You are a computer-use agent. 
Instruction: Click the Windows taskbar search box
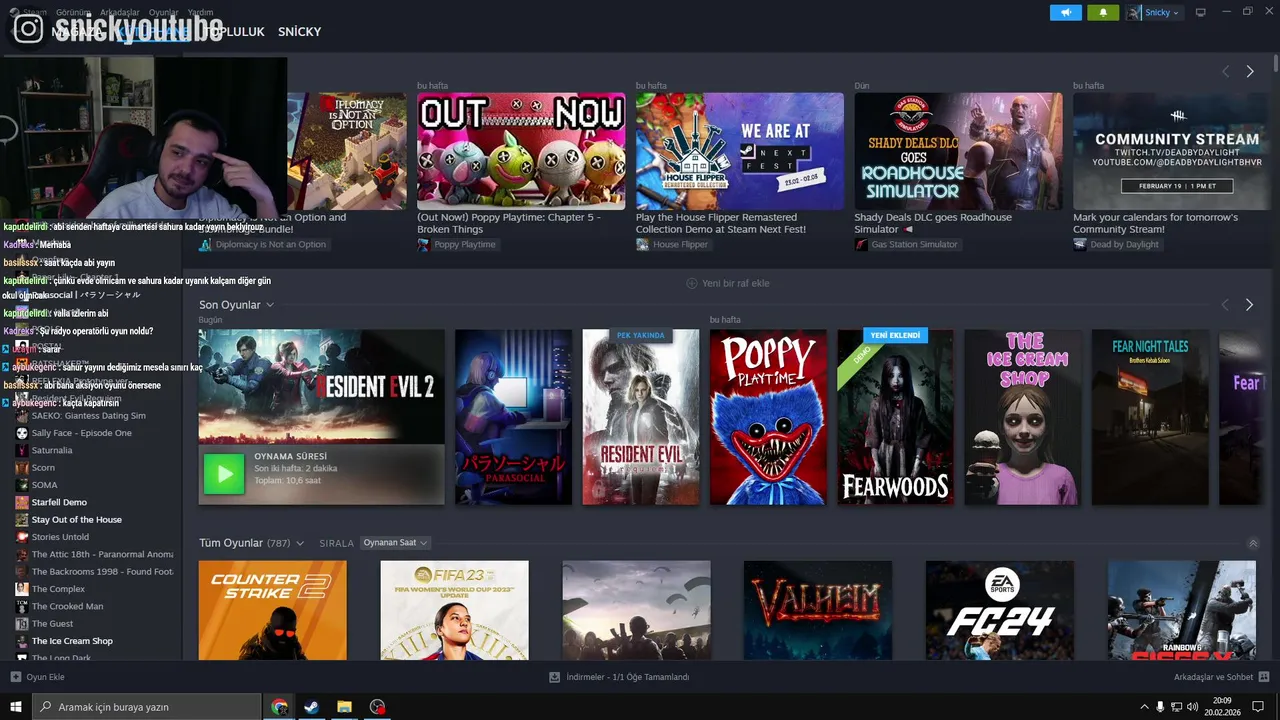tap(147, 707)
